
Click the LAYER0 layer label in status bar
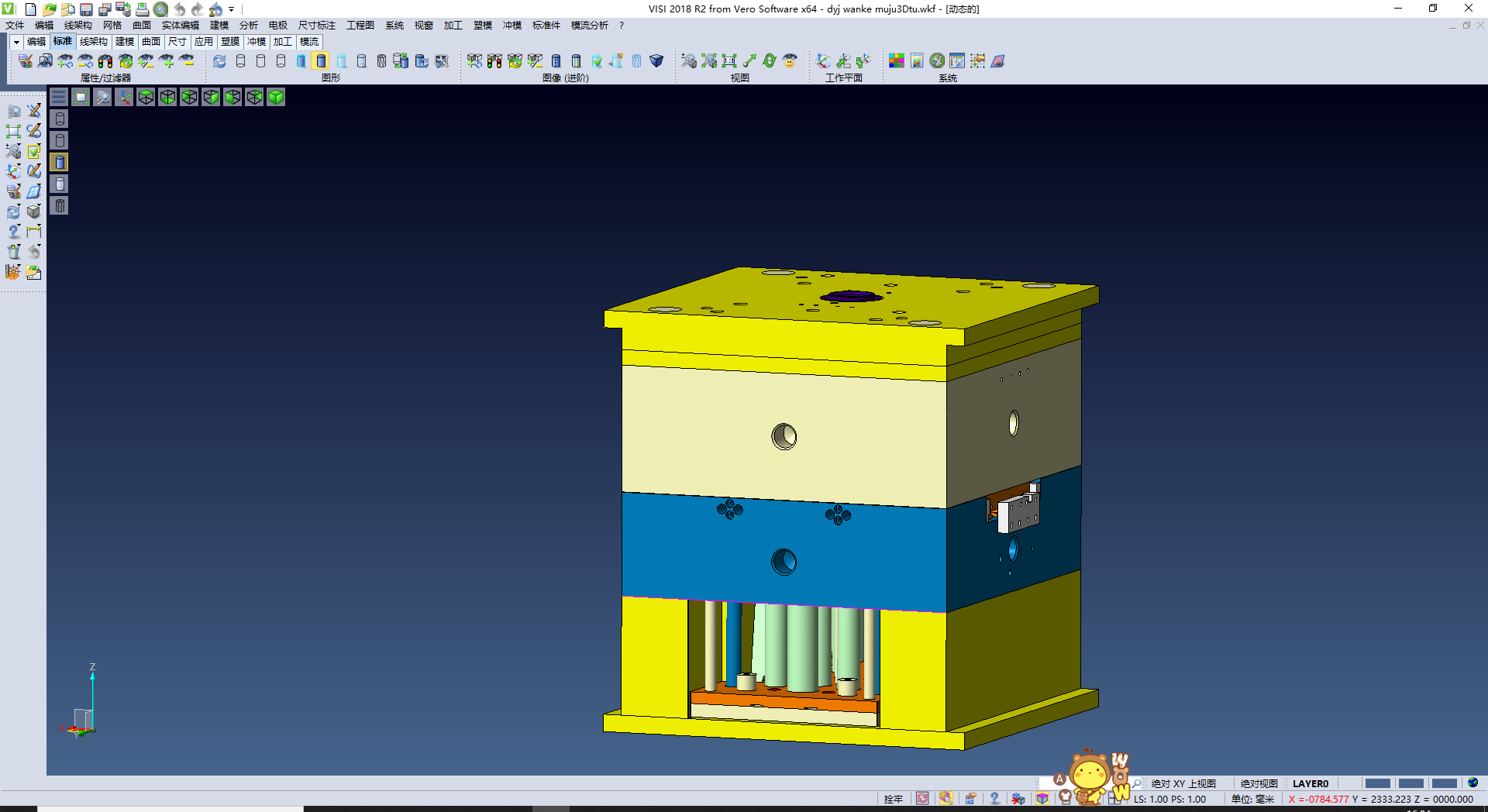click(1310, 783)
